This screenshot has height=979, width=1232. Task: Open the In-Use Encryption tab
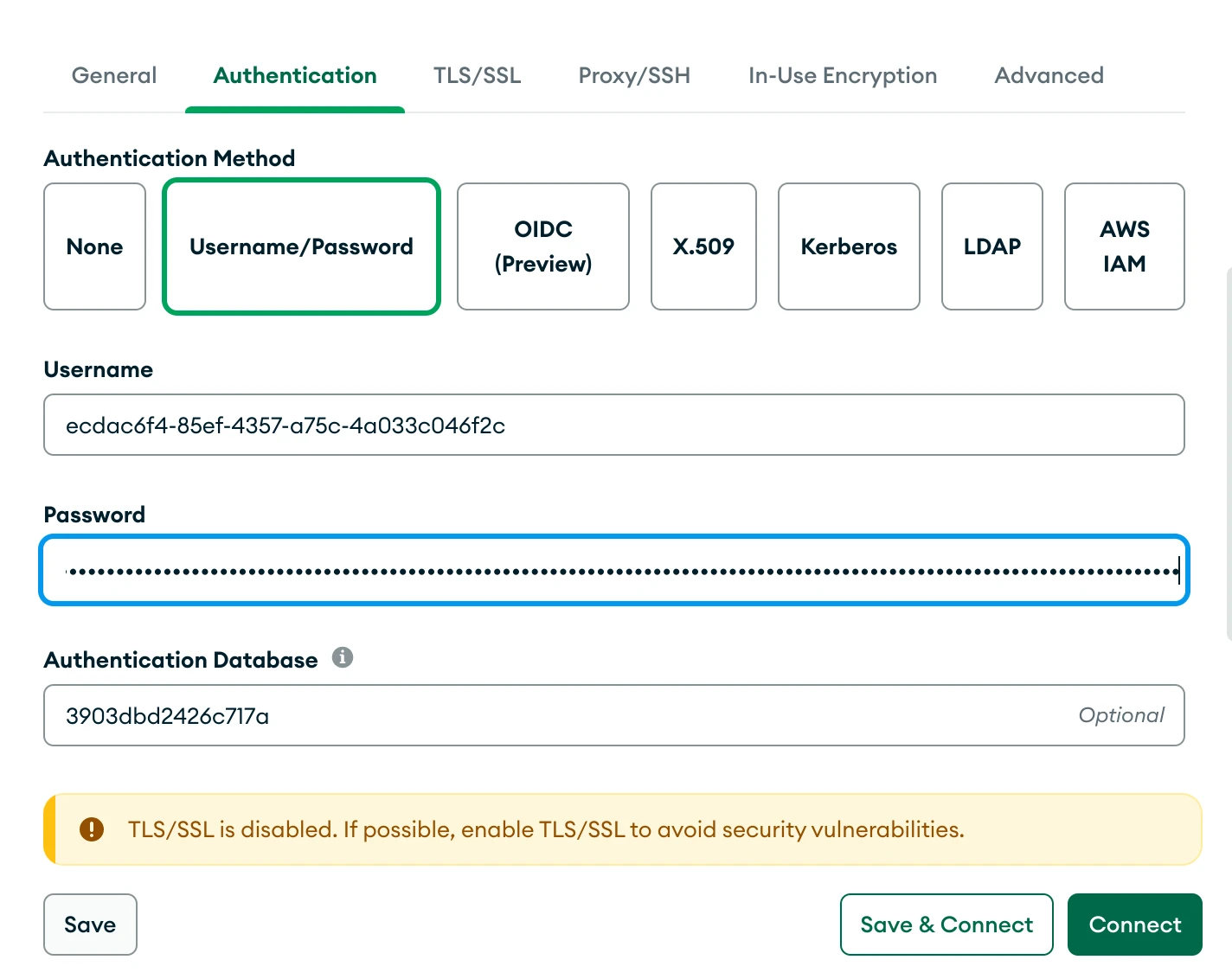point(842,75)
